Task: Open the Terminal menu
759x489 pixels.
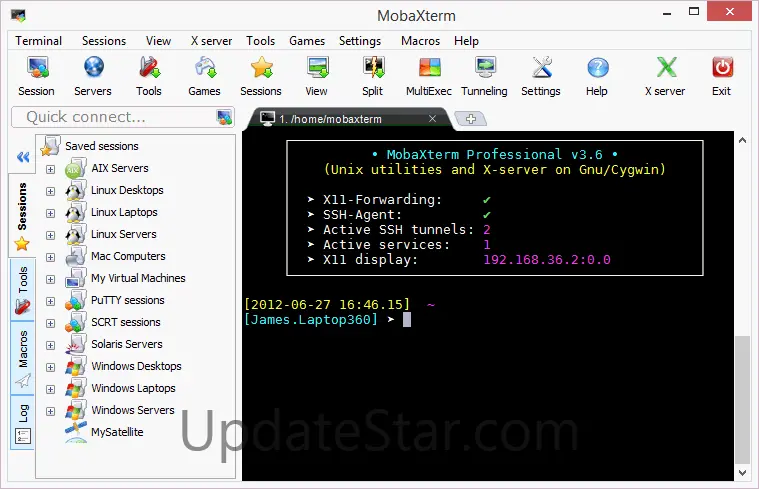Action: [38, 41]
